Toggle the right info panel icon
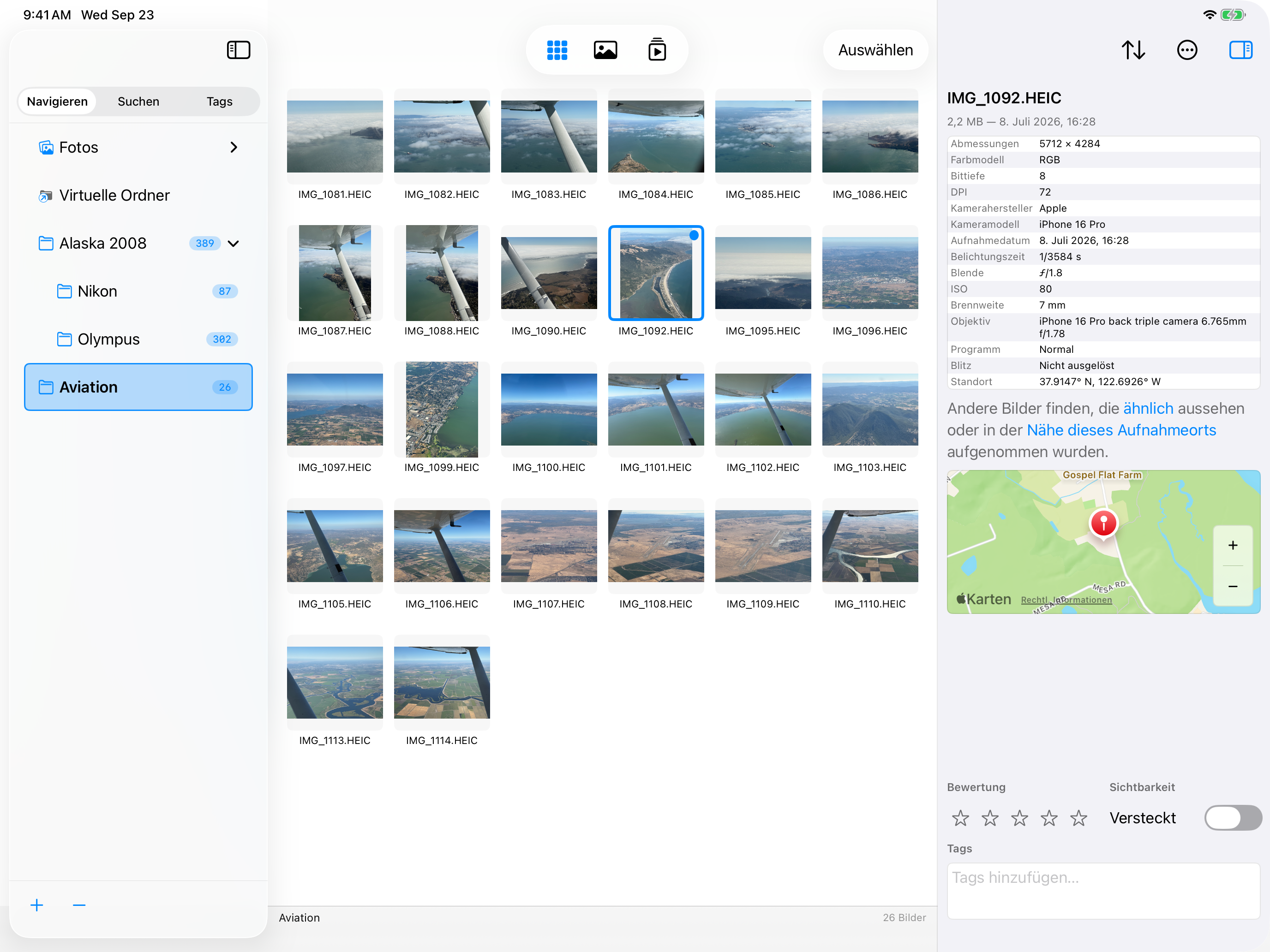The height and width of the screenshot is (952, 1270). pos(1240,50)
